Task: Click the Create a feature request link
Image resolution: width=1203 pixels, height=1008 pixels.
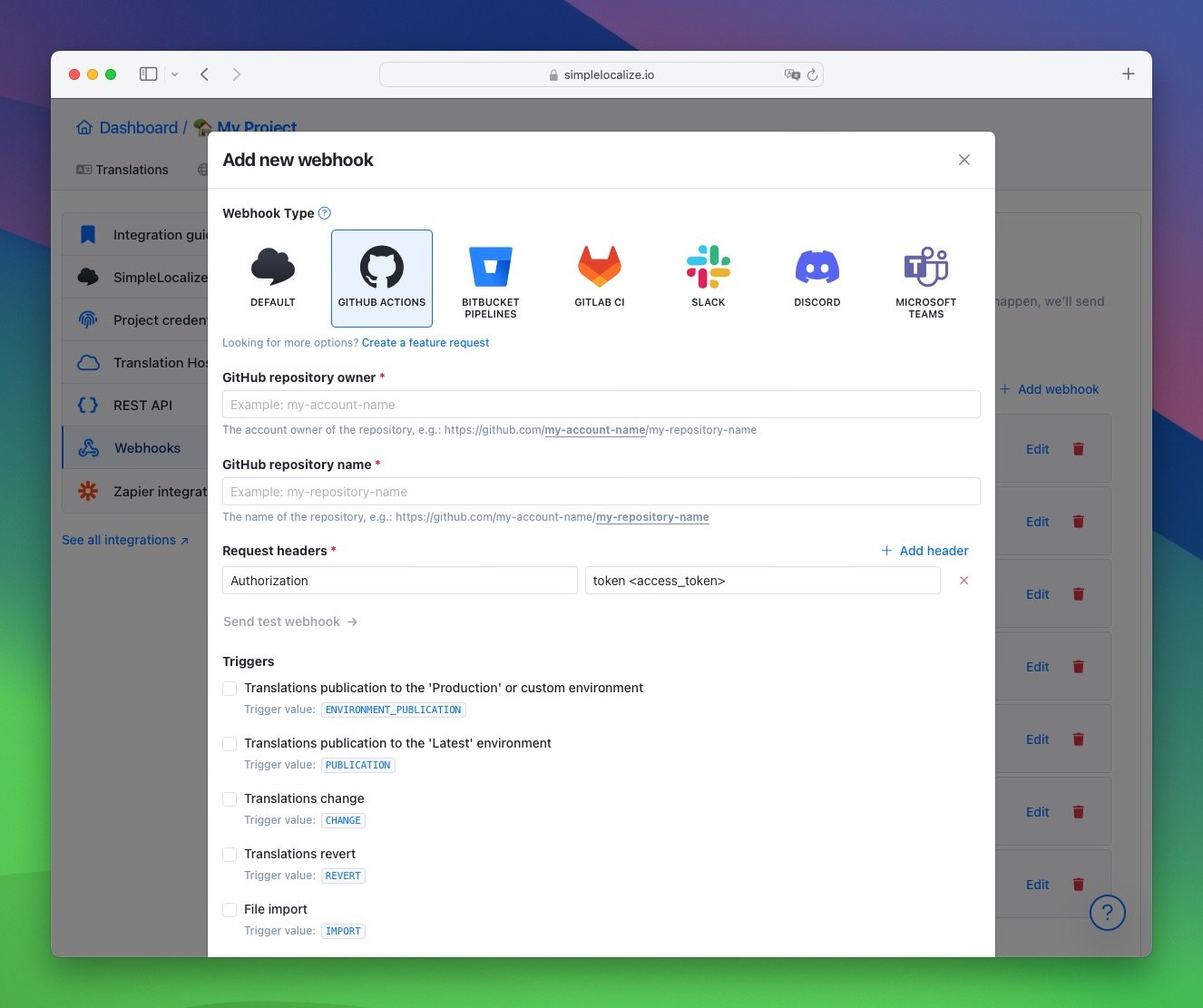Action: [425, 343]
